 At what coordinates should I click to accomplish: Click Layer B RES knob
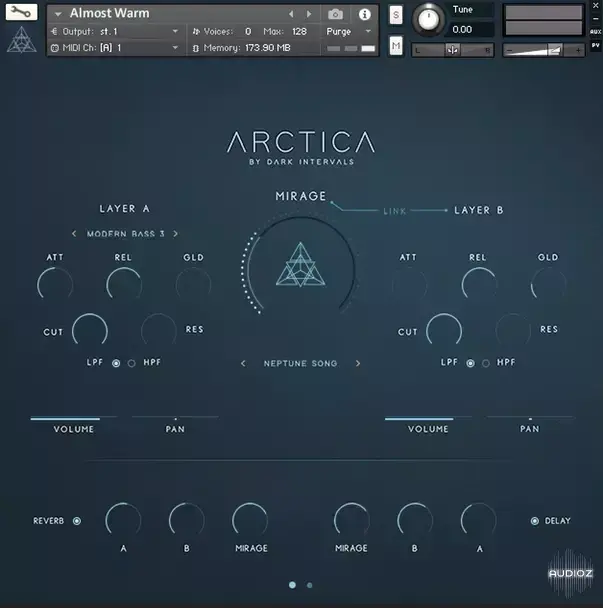513,330
